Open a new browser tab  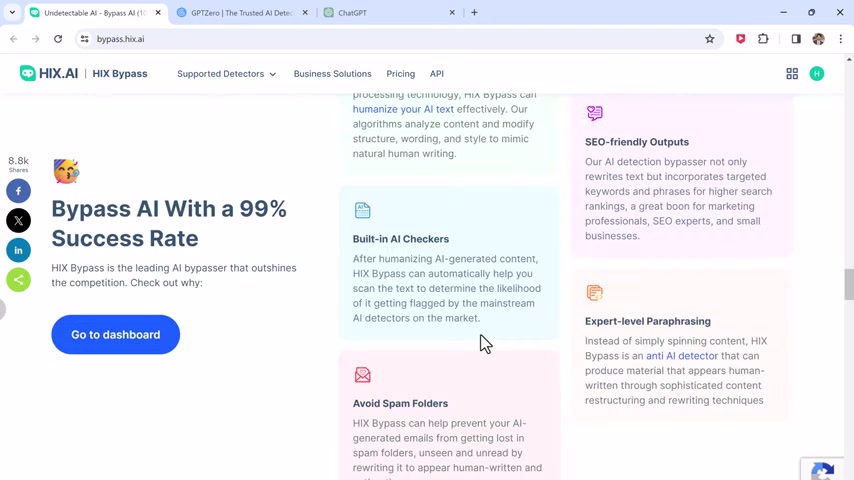[474, 13]
